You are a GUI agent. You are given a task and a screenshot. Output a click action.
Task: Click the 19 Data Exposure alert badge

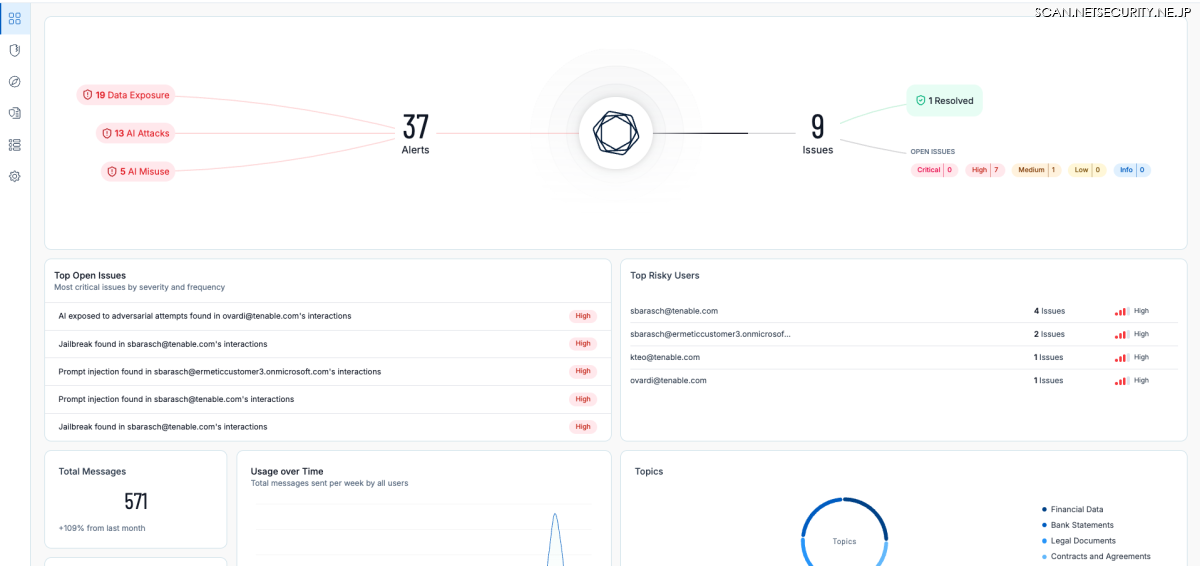[126, 95]
